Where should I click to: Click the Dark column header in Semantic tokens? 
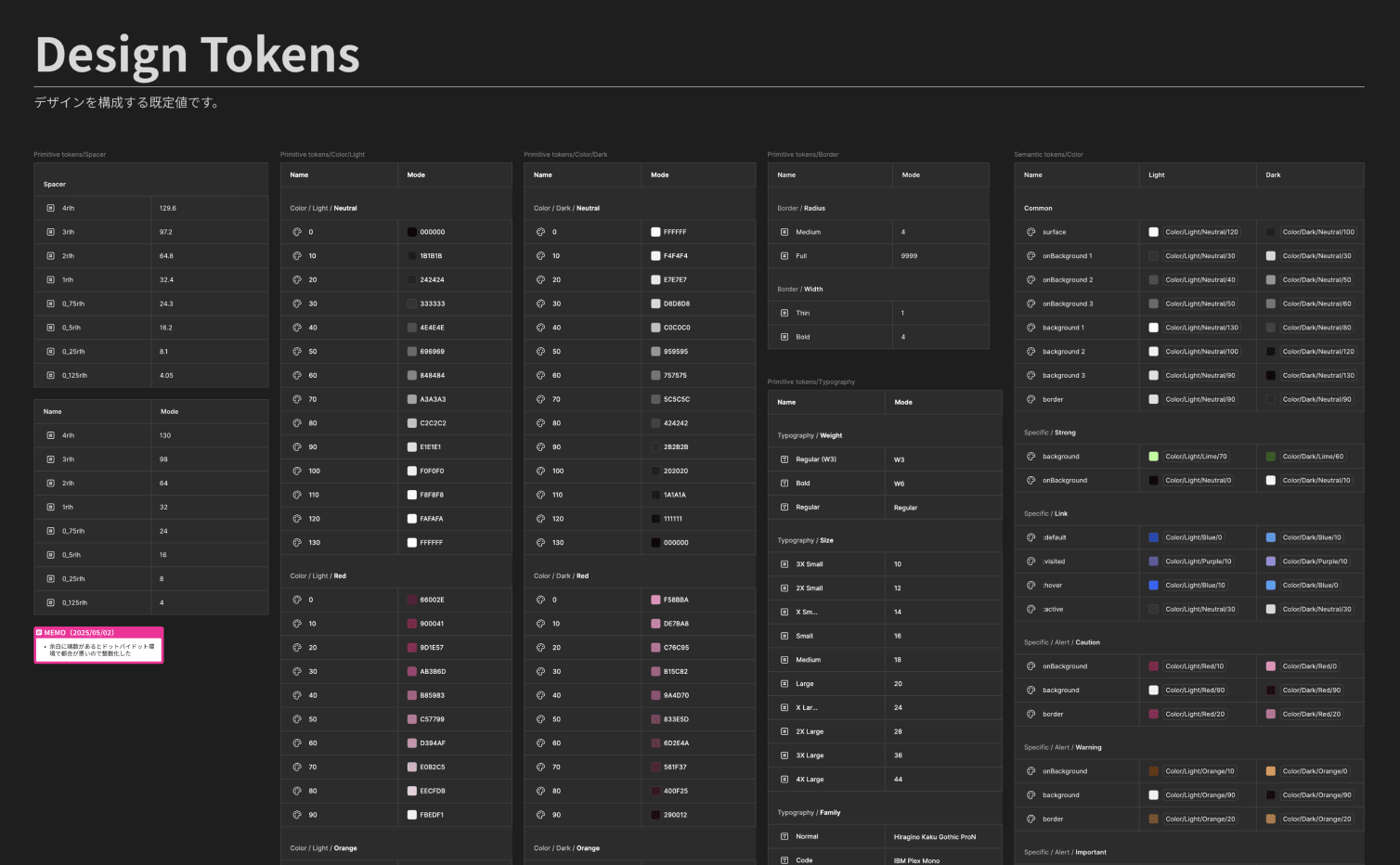[x=1273, y=174]
